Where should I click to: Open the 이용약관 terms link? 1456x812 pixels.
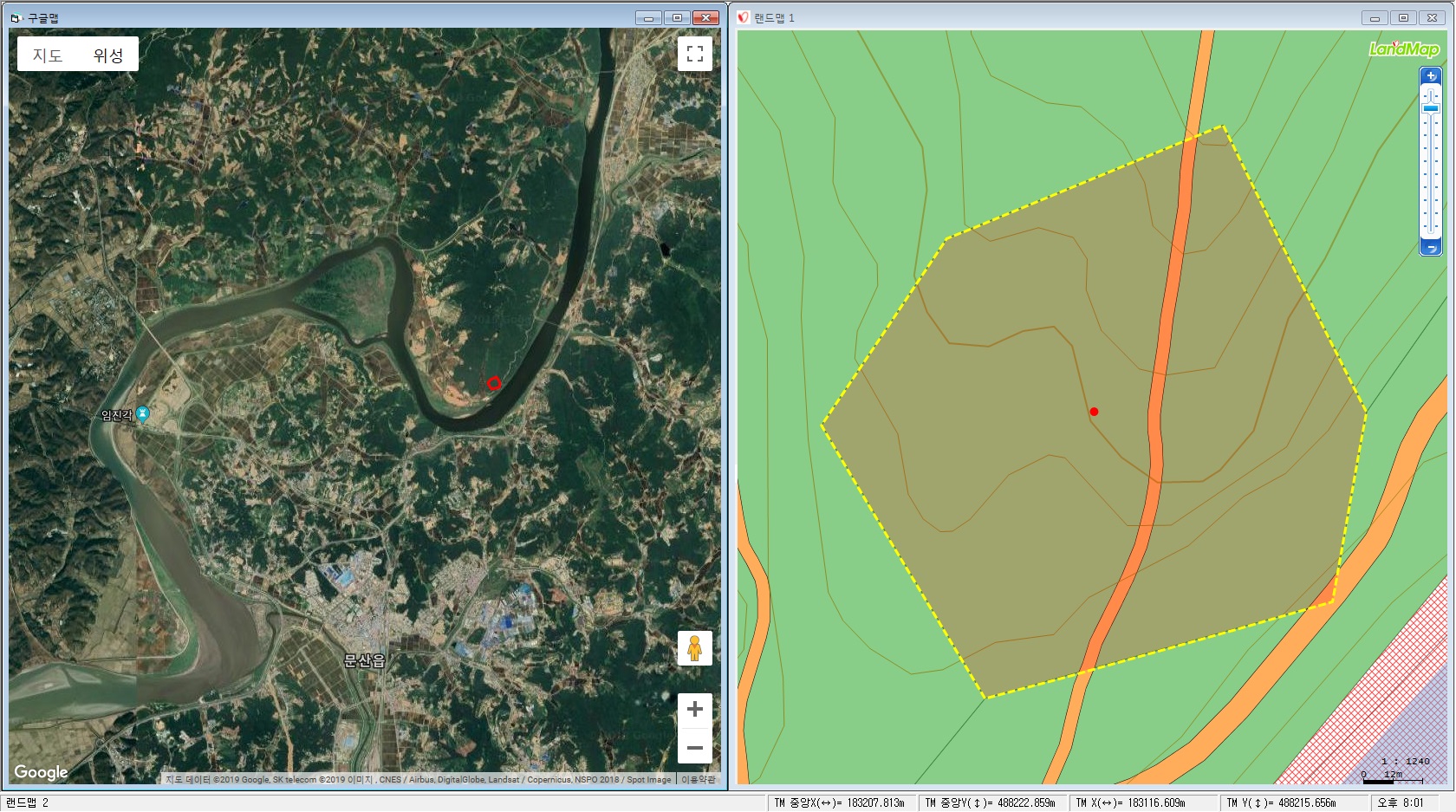click(699, 779)
